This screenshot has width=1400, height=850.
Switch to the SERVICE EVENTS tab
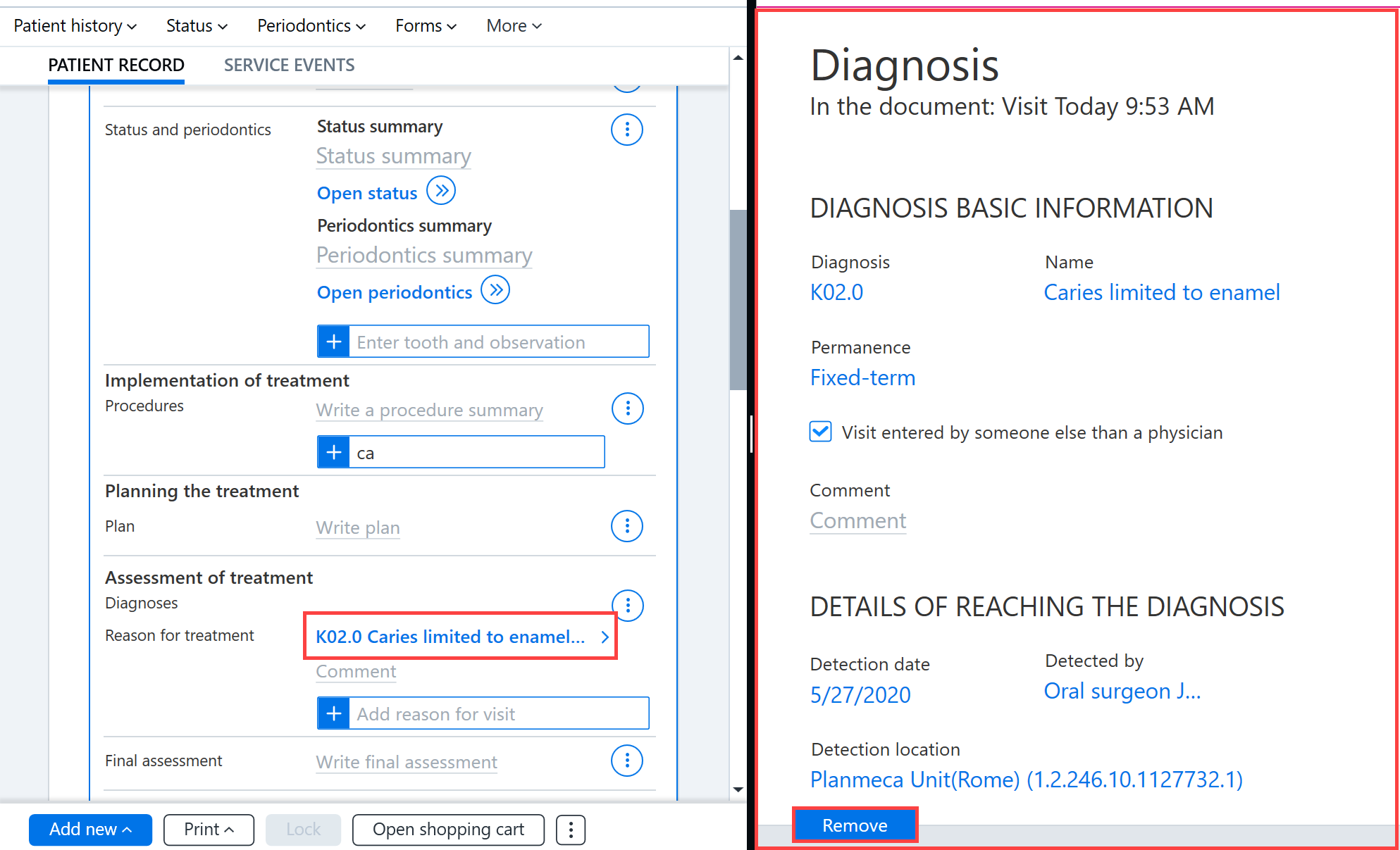click(289, 65)
